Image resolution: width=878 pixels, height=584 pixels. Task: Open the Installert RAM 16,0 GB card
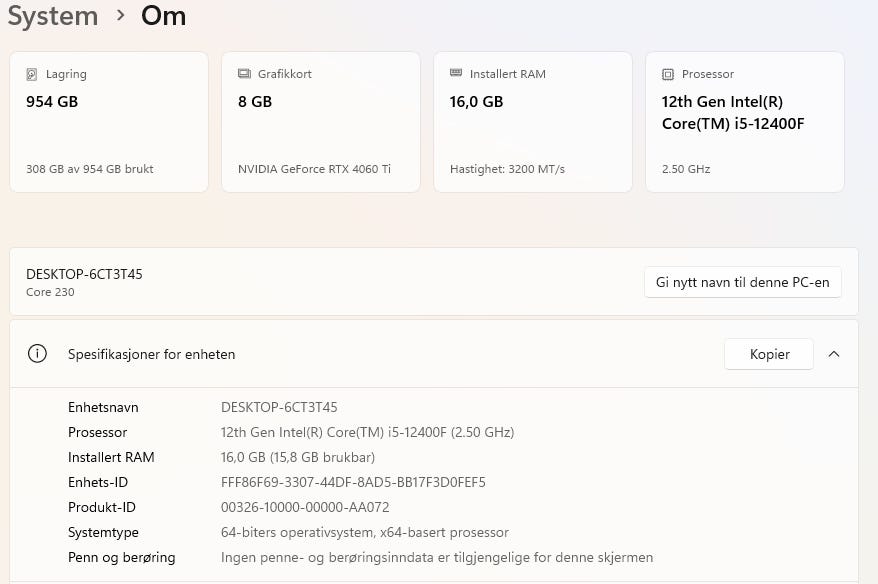coord(532,122)
